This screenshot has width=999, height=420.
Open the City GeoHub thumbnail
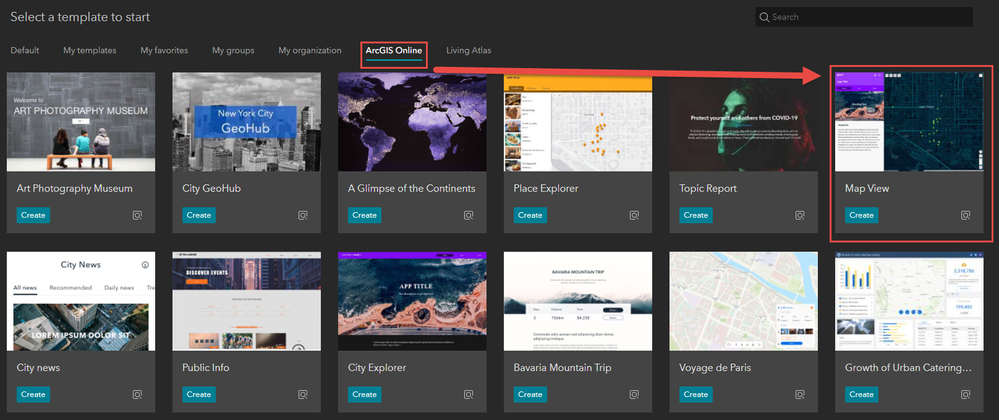247,122
